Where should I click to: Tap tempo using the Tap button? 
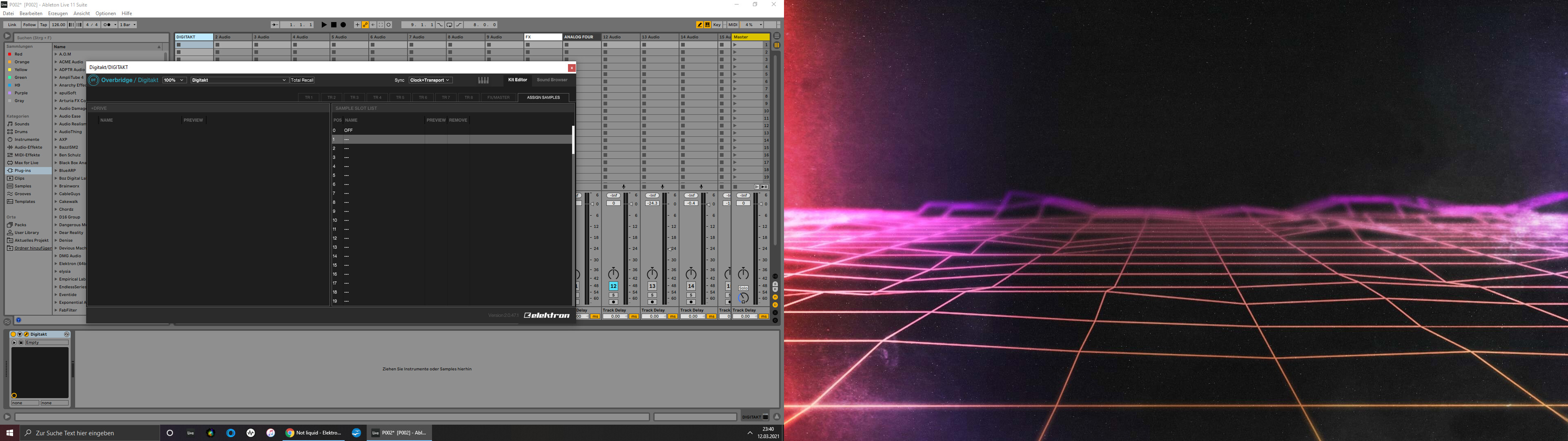(44, 25)
